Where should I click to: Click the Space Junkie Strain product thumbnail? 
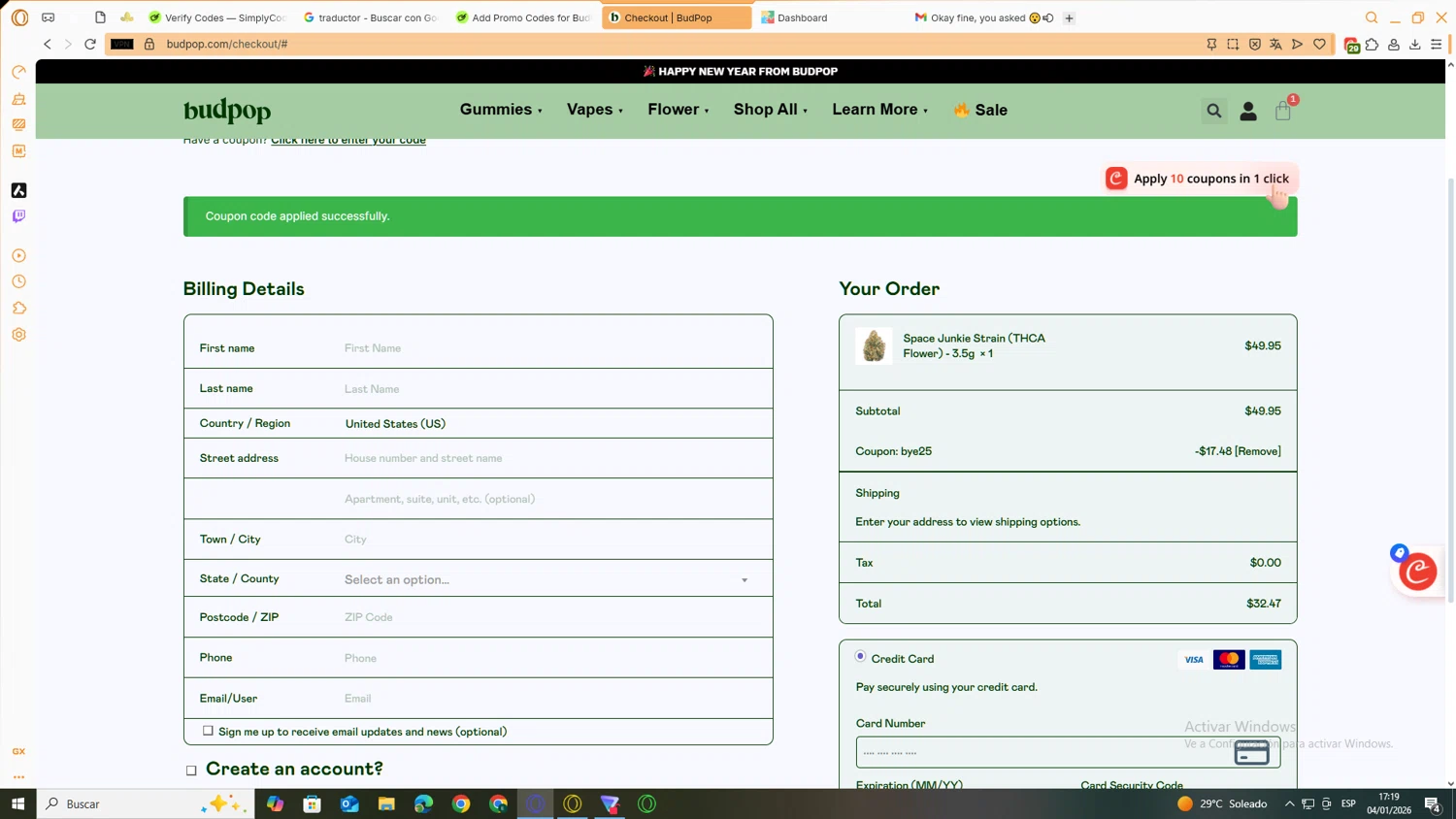(x=874, y=345)
